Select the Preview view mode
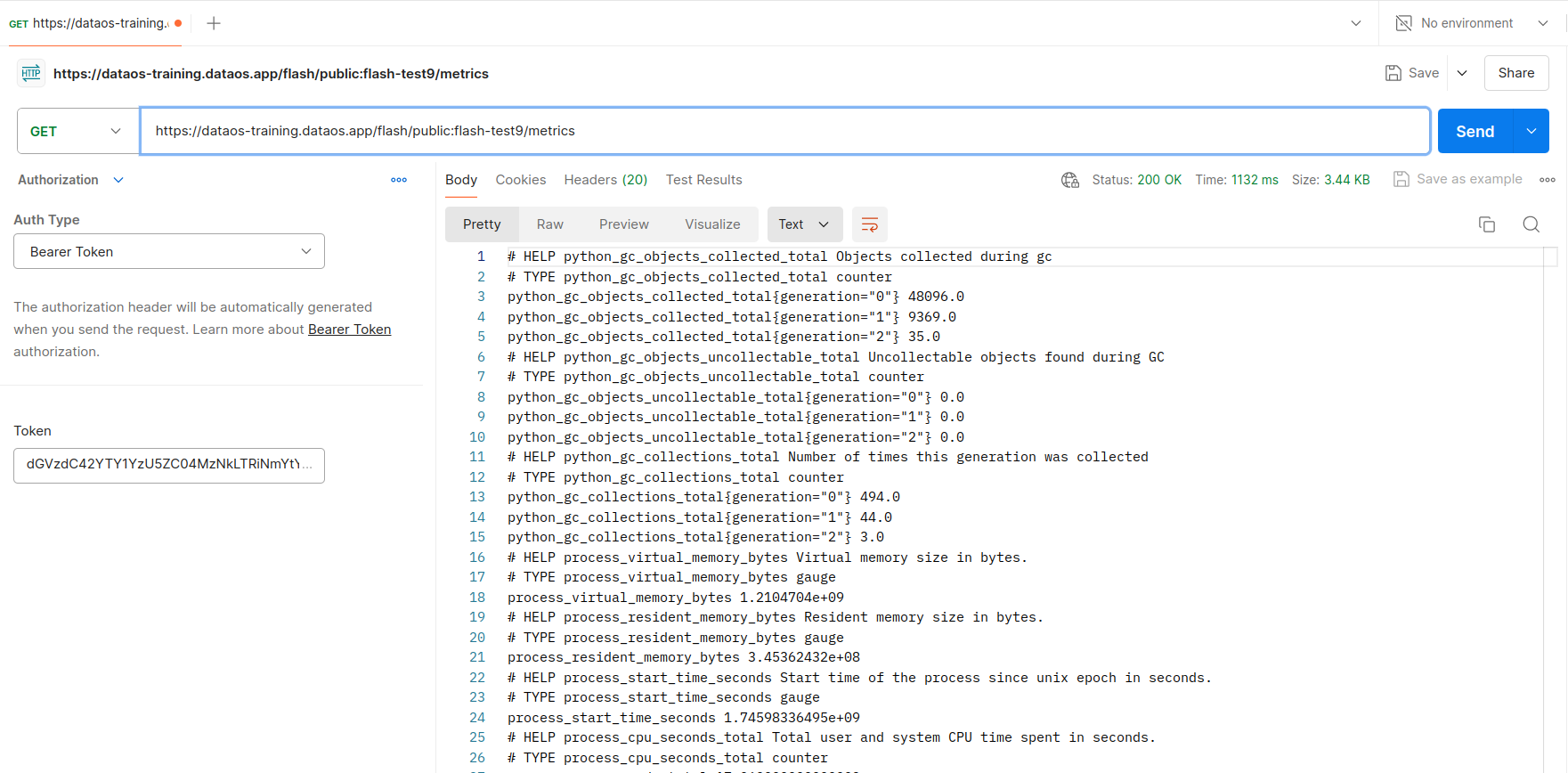 tap(624, 224)
